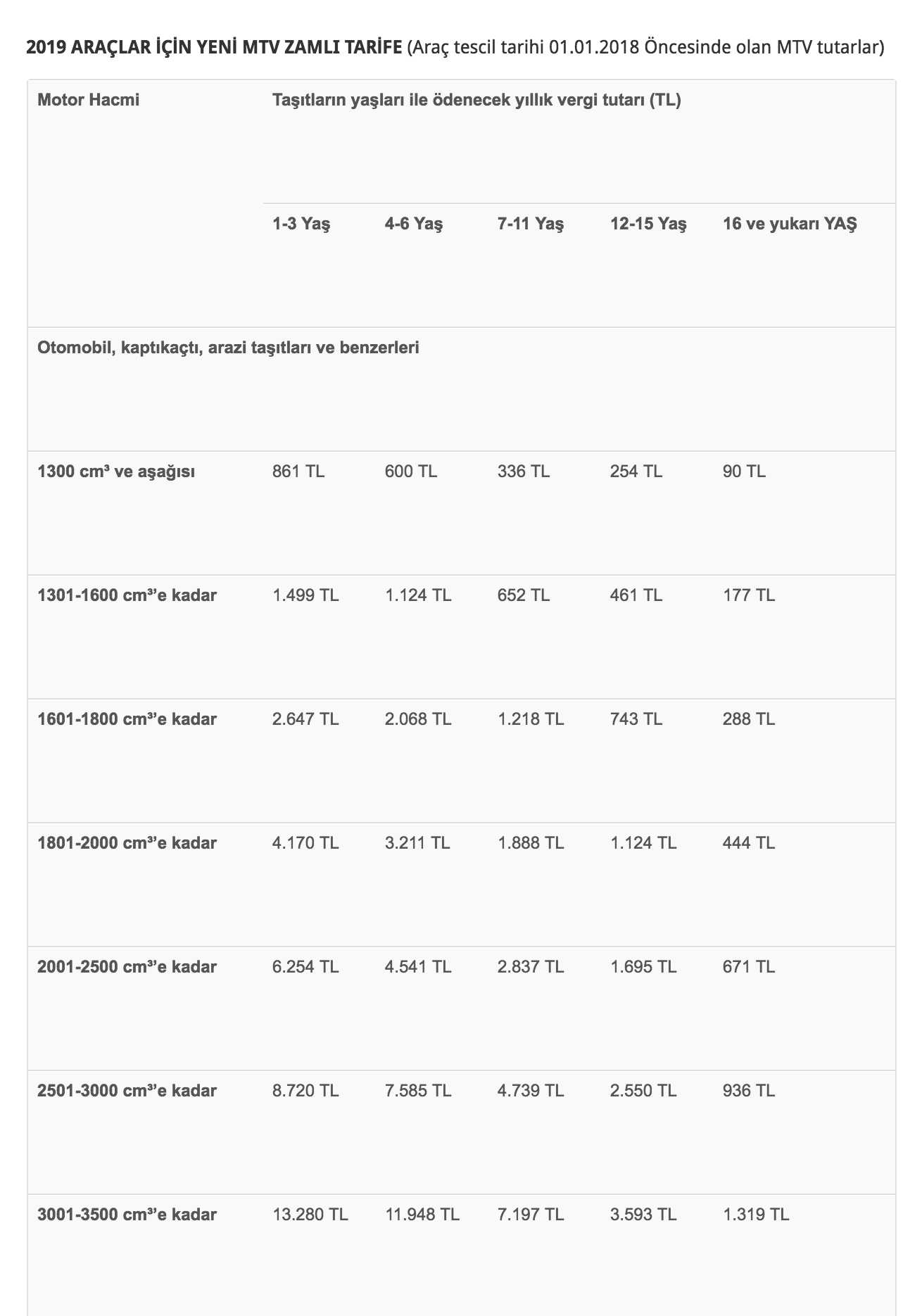Select the Motor Hacmi column header
Screen dimensions: 922x1316
[x=88, y=100]
